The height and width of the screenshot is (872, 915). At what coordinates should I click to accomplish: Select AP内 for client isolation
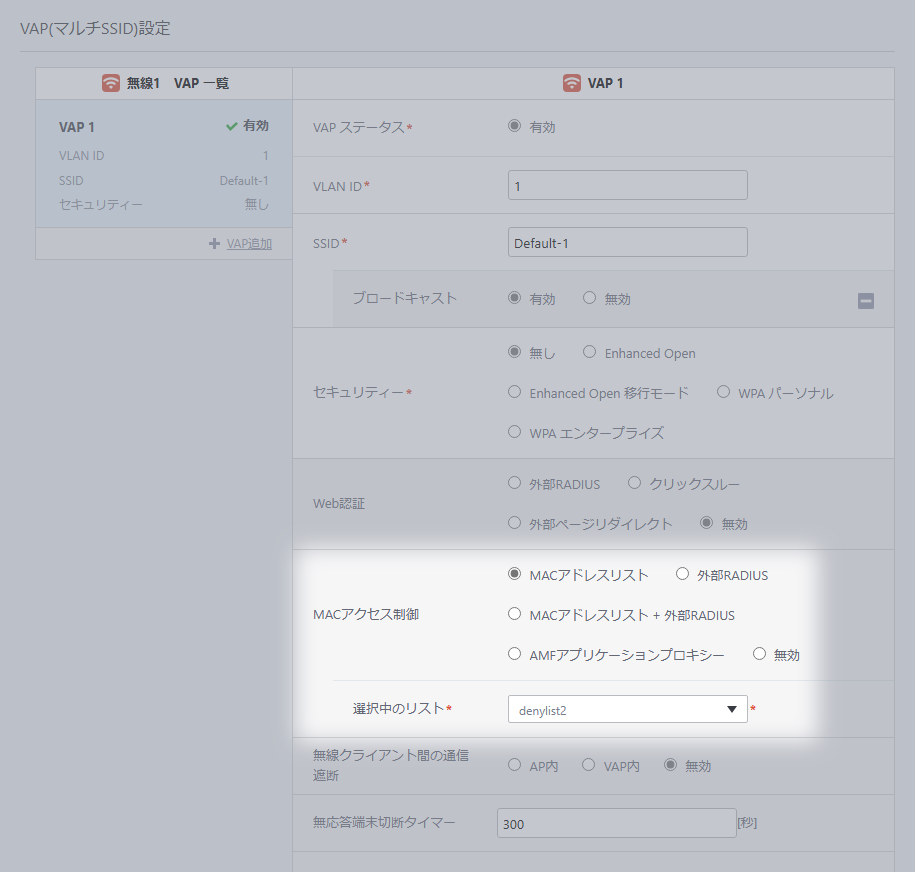pos(514,765)
